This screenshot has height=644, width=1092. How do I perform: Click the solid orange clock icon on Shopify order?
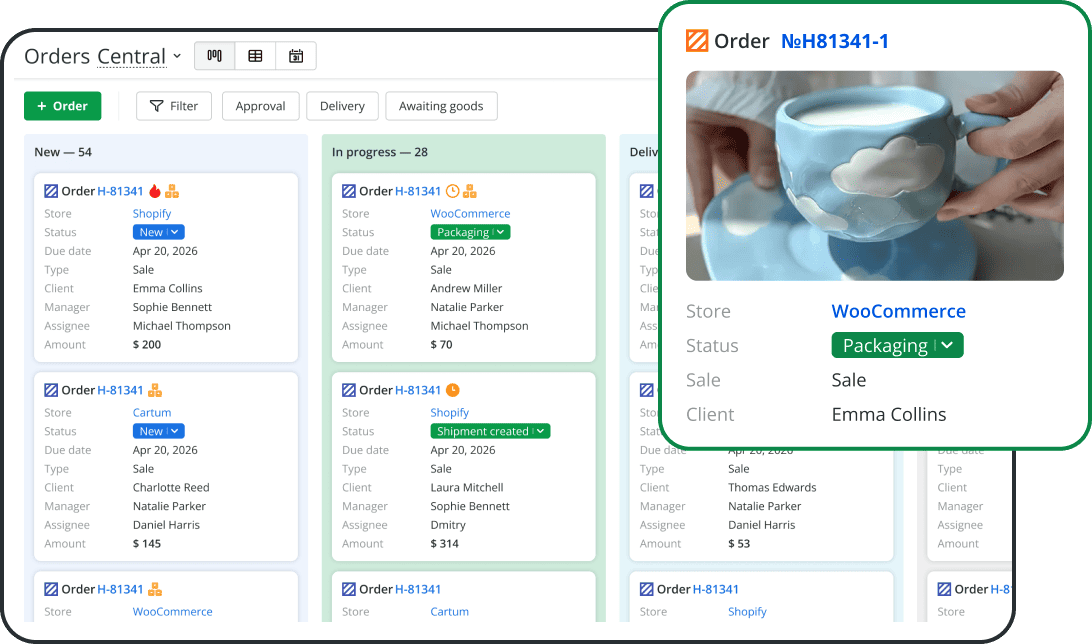(x=452, y=390)
